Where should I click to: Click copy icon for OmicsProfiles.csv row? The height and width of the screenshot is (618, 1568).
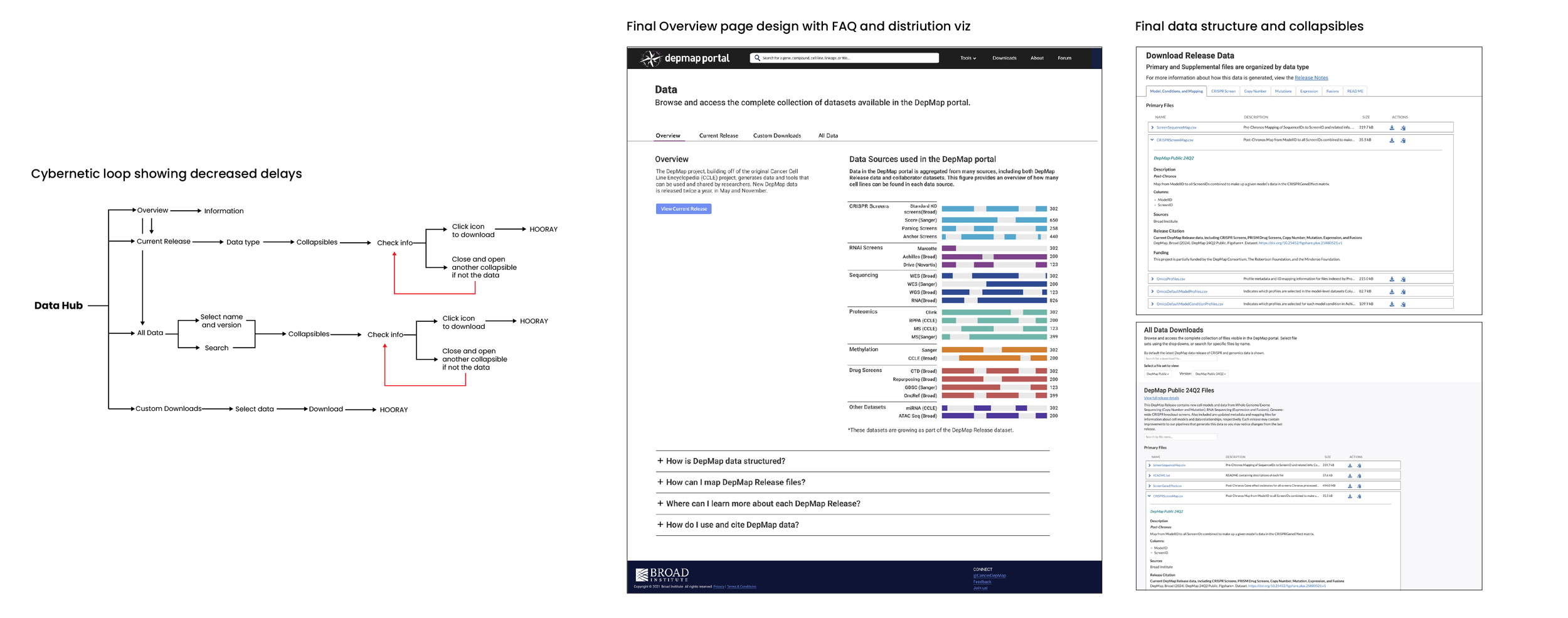click(1403, 279)
